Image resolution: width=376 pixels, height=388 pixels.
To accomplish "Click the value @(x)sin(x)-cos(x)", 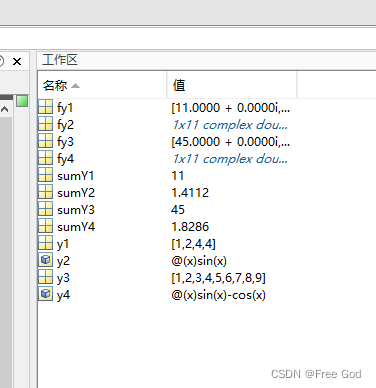I will (218, 295).
